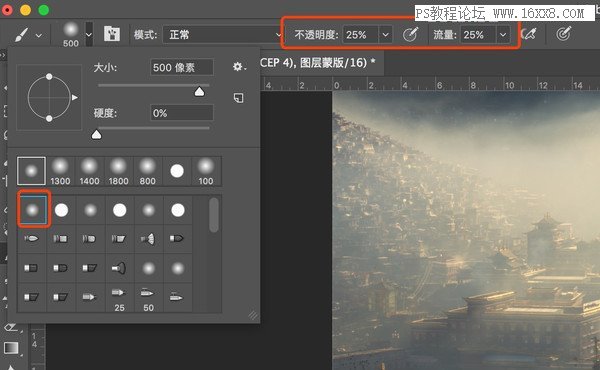Click the brush preview thumbnail labeled 500
This screenshot has width=600, height=370.
tap(71, 34)
